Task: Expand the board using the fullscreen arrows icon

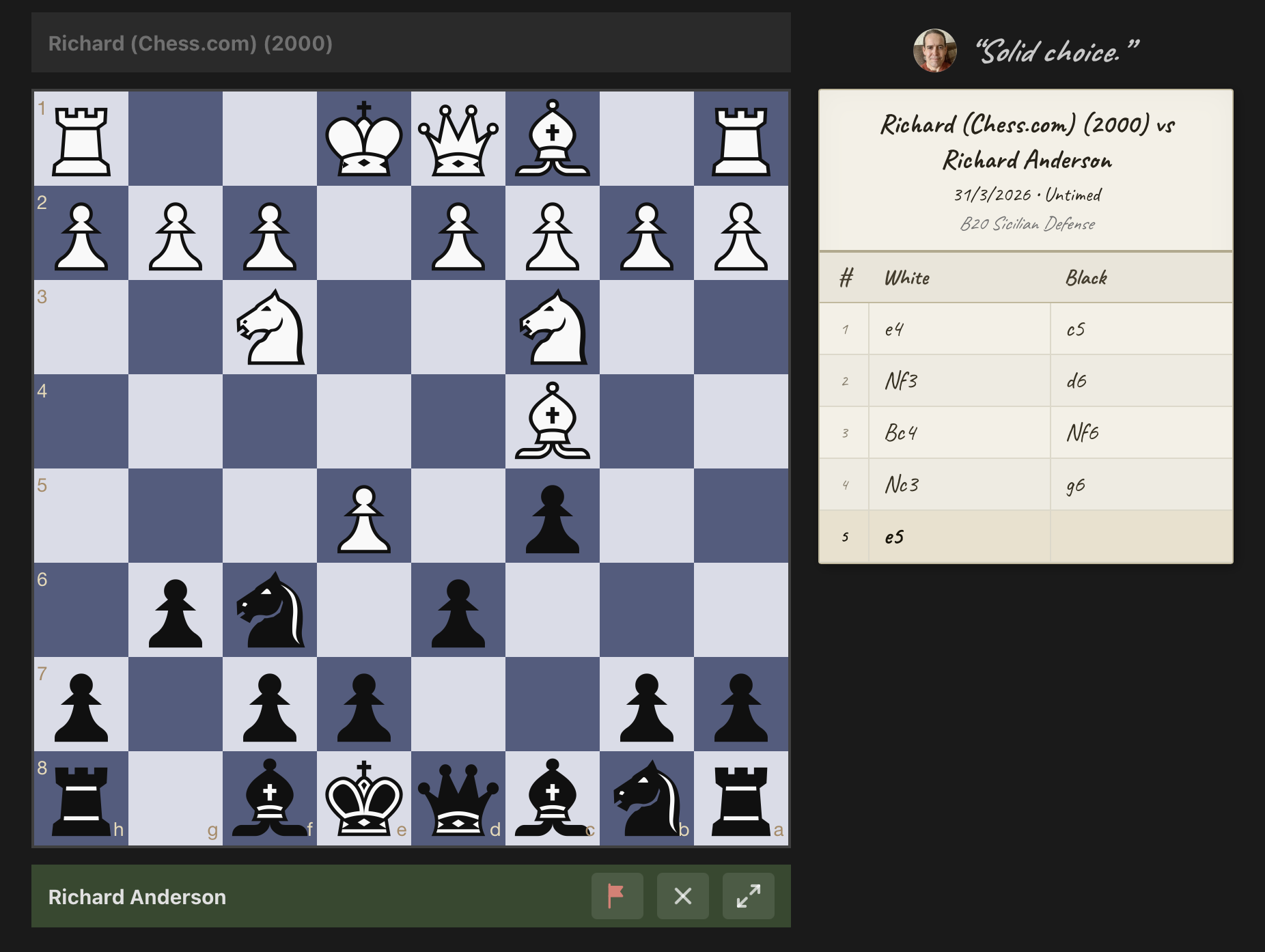Action: coord(748,896)
